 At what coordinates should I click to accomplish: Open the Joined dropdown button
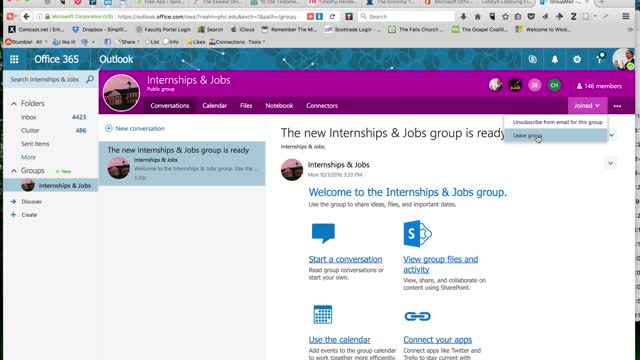point(587,106)
